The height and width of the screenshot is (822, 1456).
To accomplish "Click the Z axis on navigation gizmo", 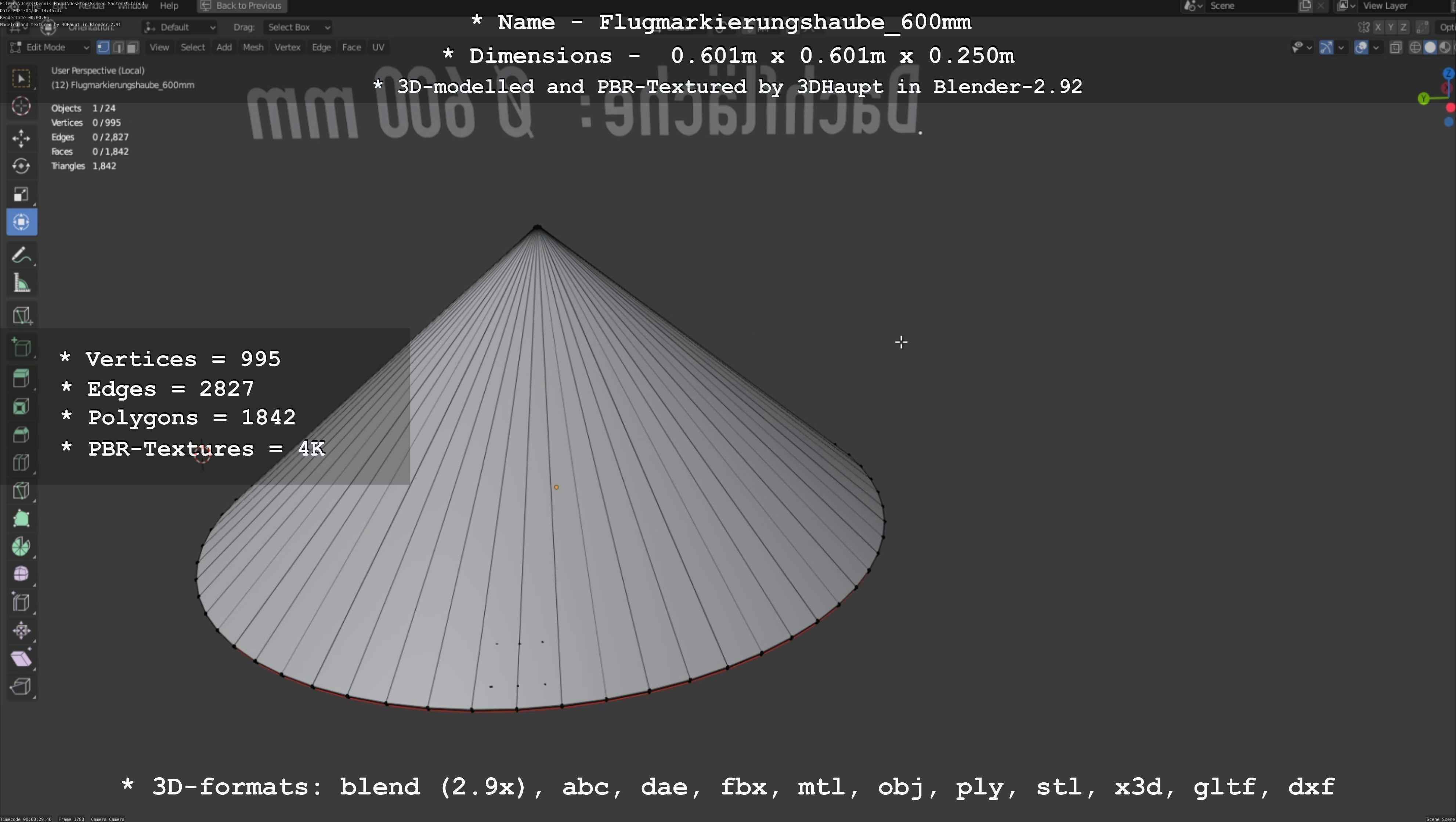I will (x=1448, y=73).
